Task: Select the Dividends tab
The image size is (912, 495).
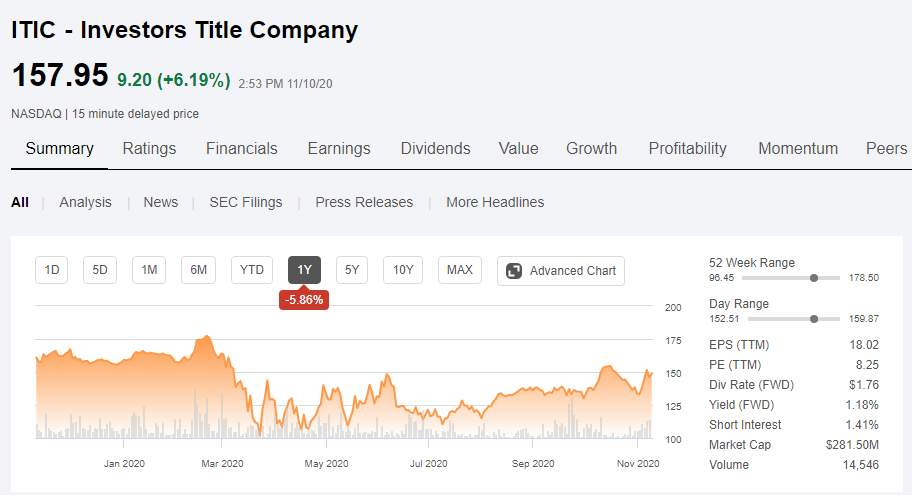Action: pyautogui.click(x=436, y=149)
